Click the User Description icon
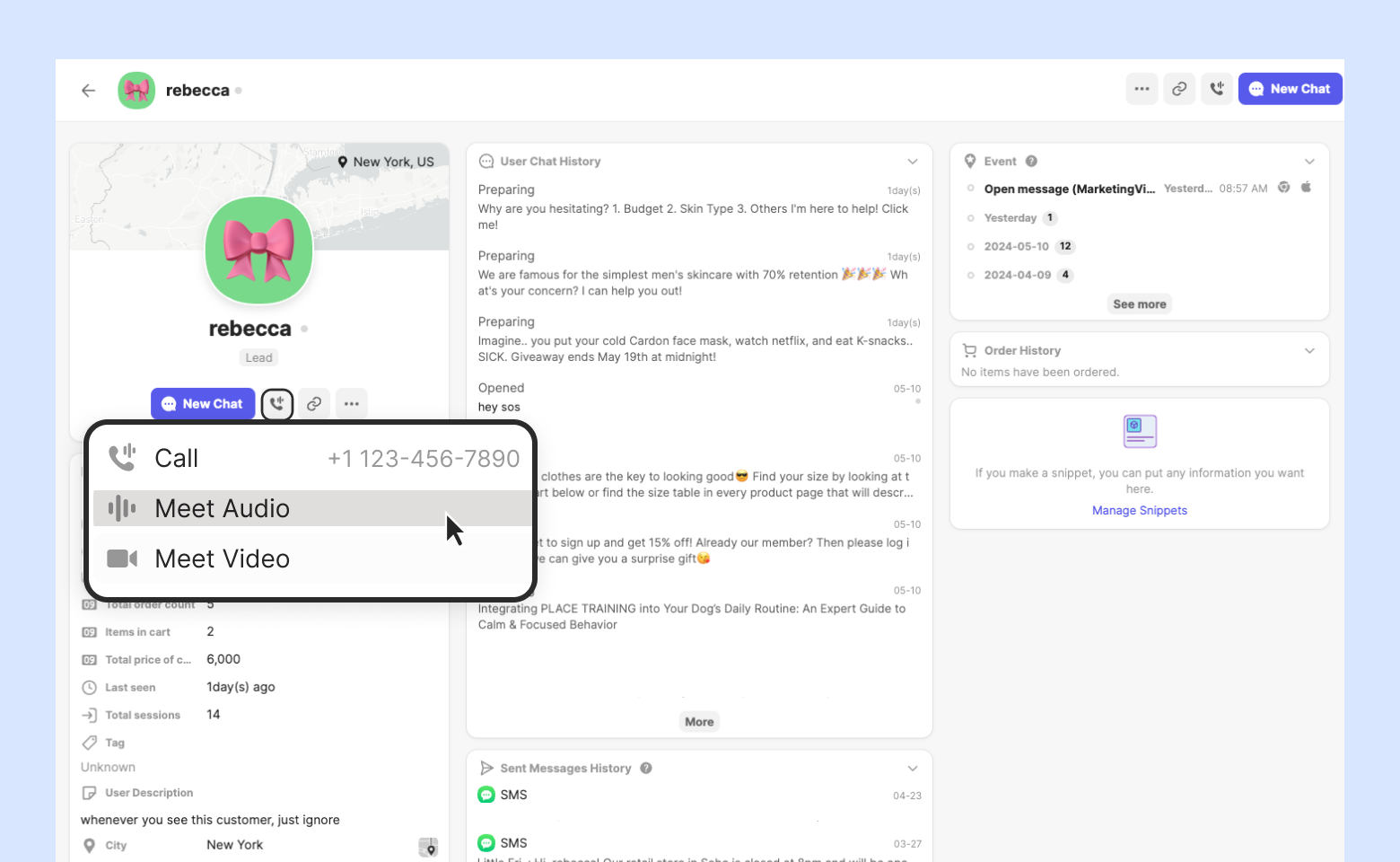The width and height of the screenshot is (1400, 862). click(x=89, y=793)
